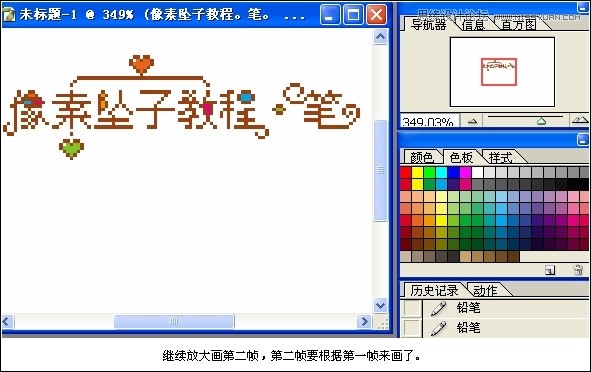Screen dimensions: 591x372
Task: Select the 色板 swatches tab
Action: coord(461,157)
